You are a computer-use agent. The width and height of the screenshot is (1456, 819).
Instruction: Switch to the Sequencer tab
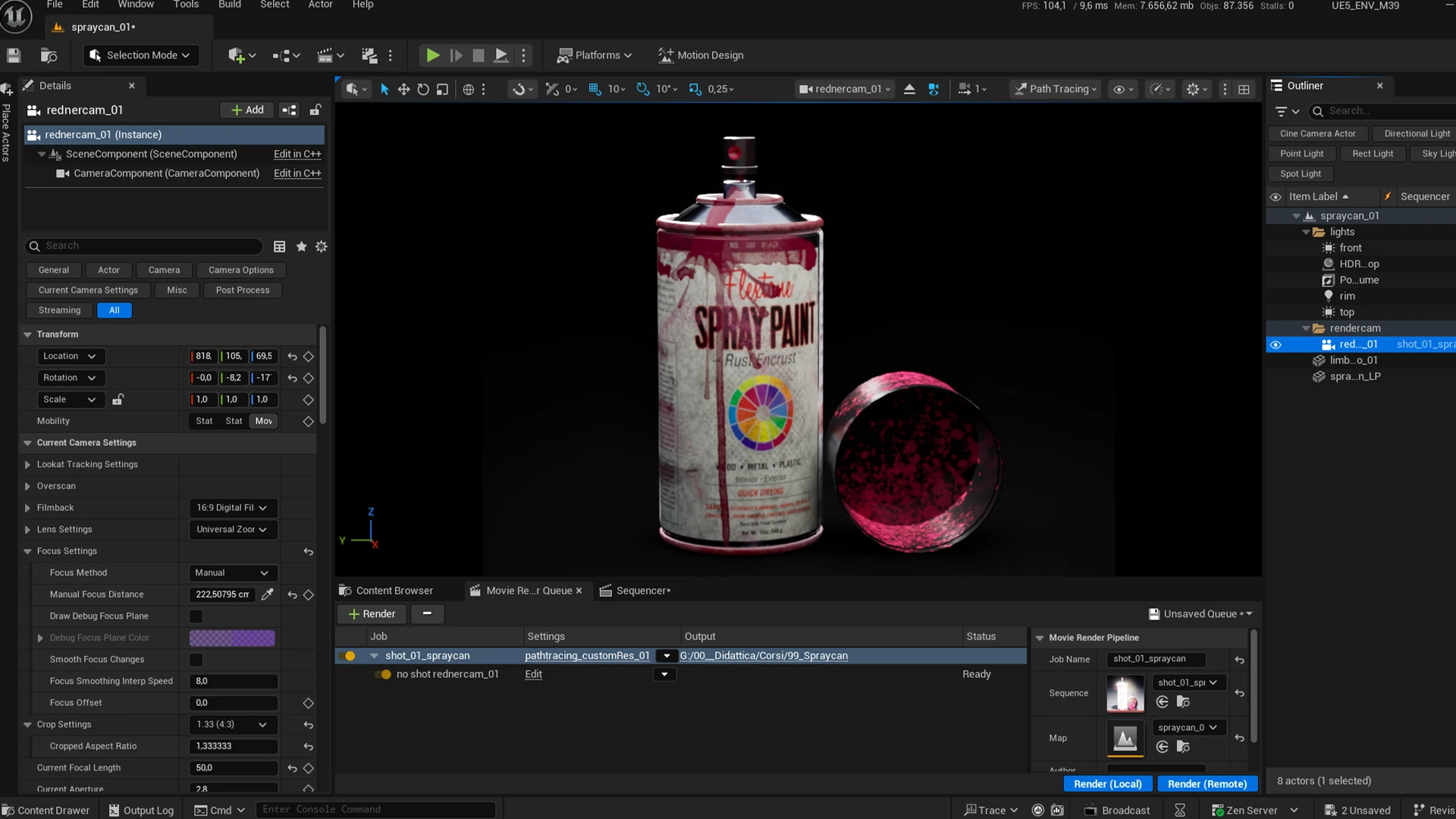635,591
